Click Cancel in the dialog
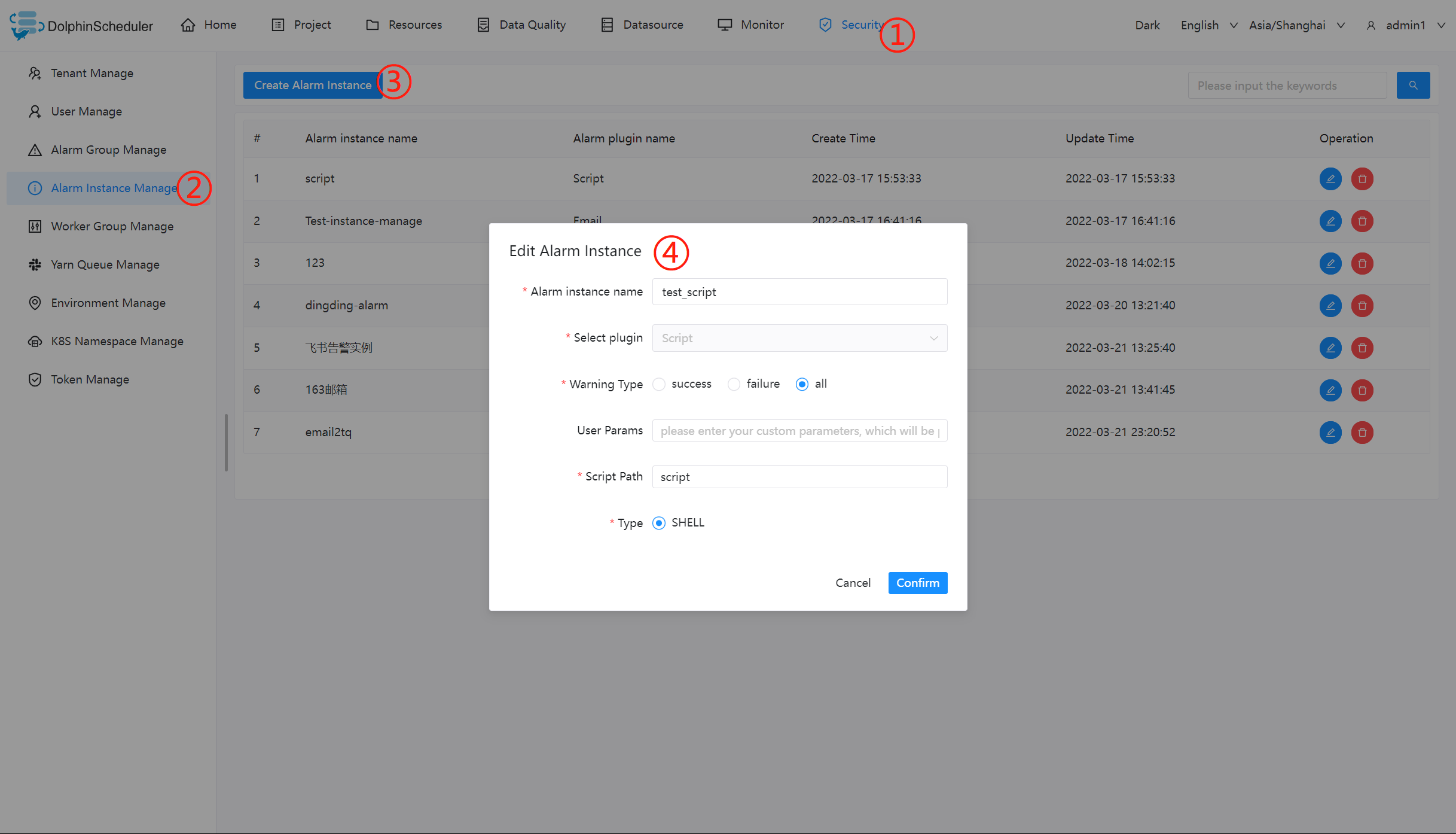The width and height of the screenshot is (1456, 834). point(852,583)
